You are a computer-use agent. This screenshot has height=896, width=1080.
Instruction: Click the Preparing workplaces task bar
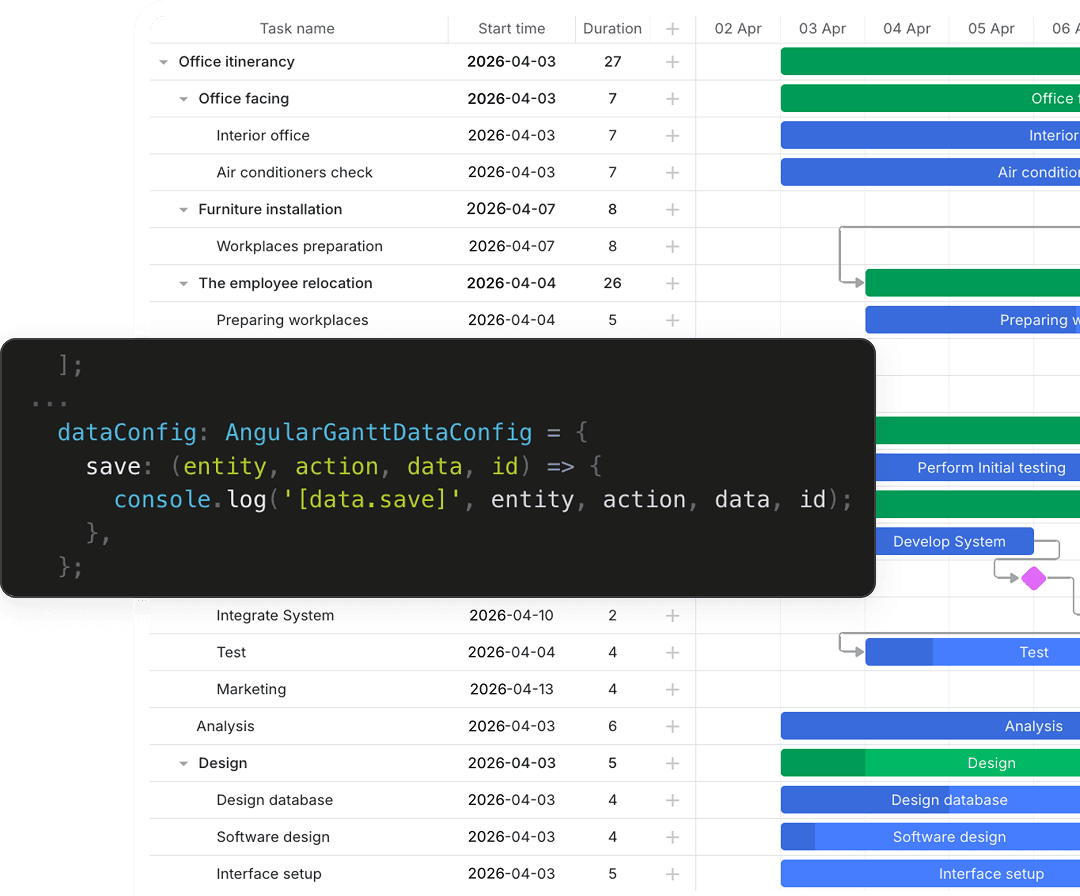coord(973,320)
